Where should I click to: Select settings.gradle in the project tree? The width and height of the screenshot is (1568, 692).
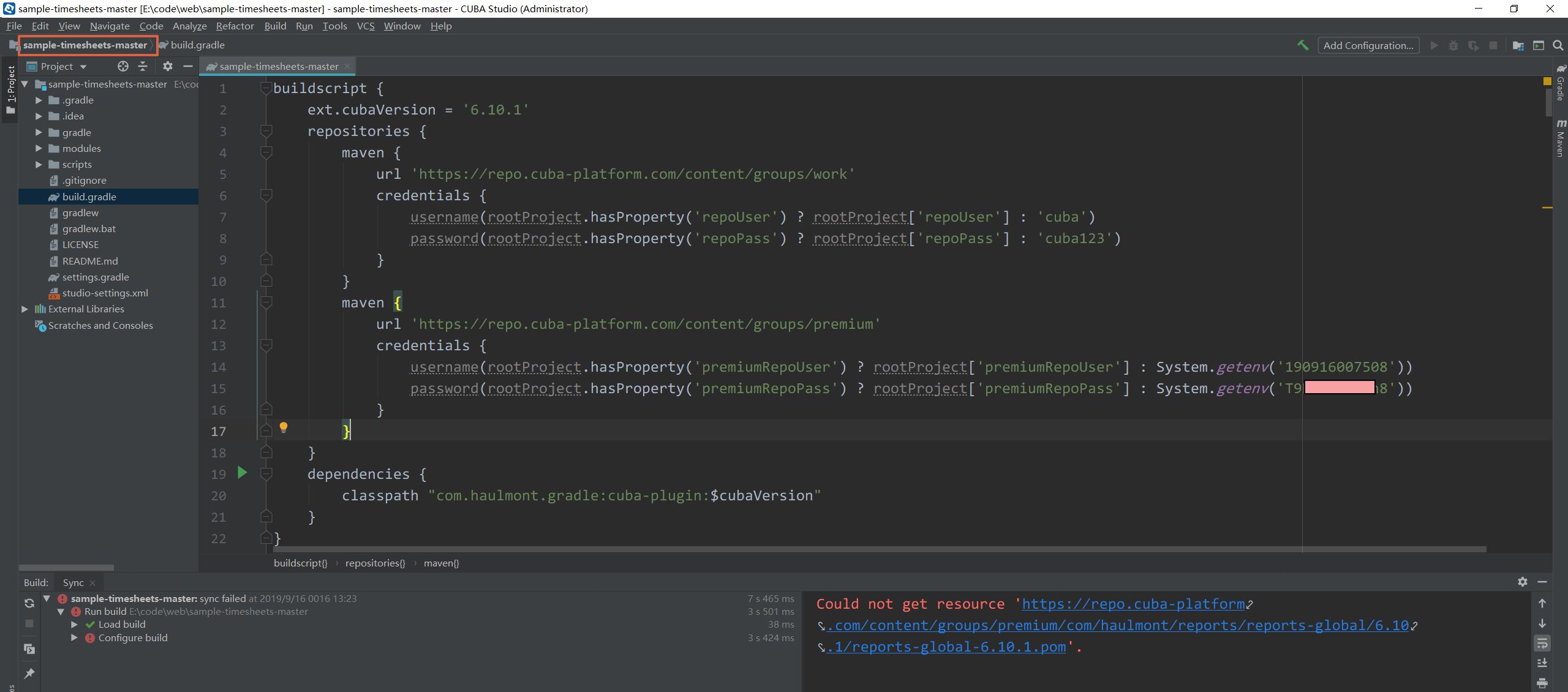click(x=96, y=277)
